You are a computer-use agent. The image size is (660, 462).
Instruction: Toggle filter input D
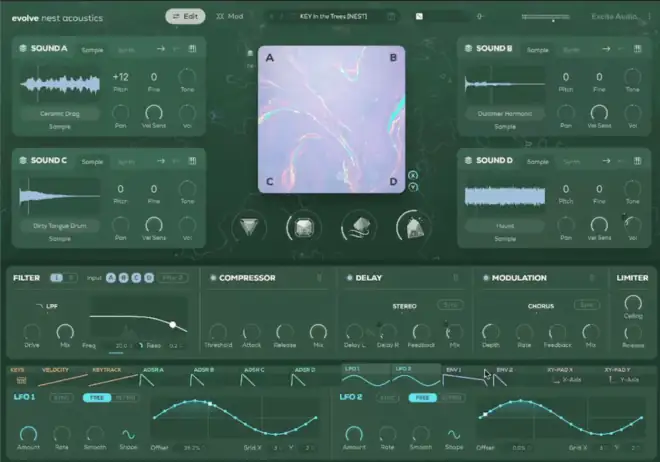pyautogui.click(x=149, y=278)
